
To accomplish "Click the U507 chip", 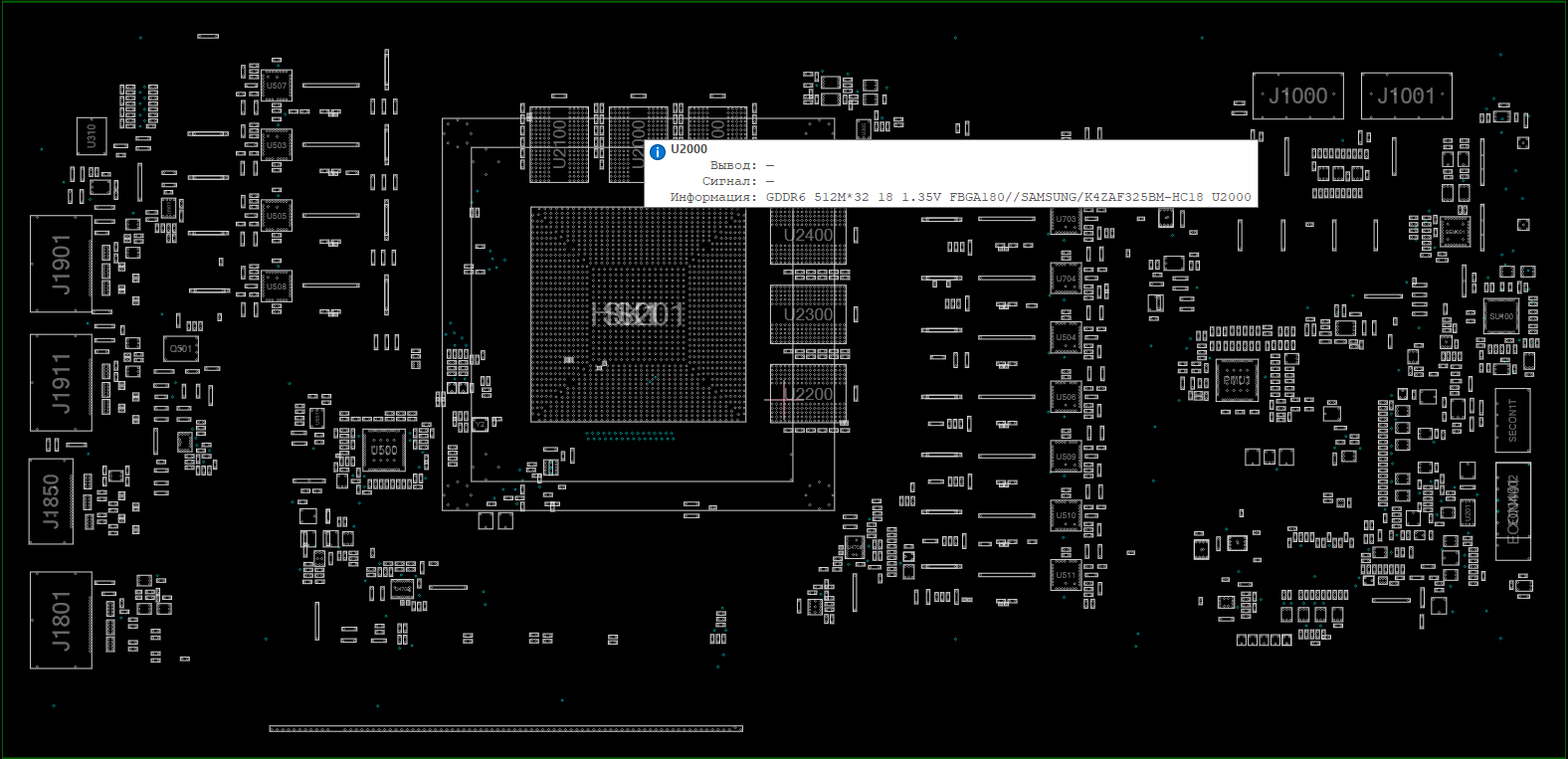I will (277, 87).
